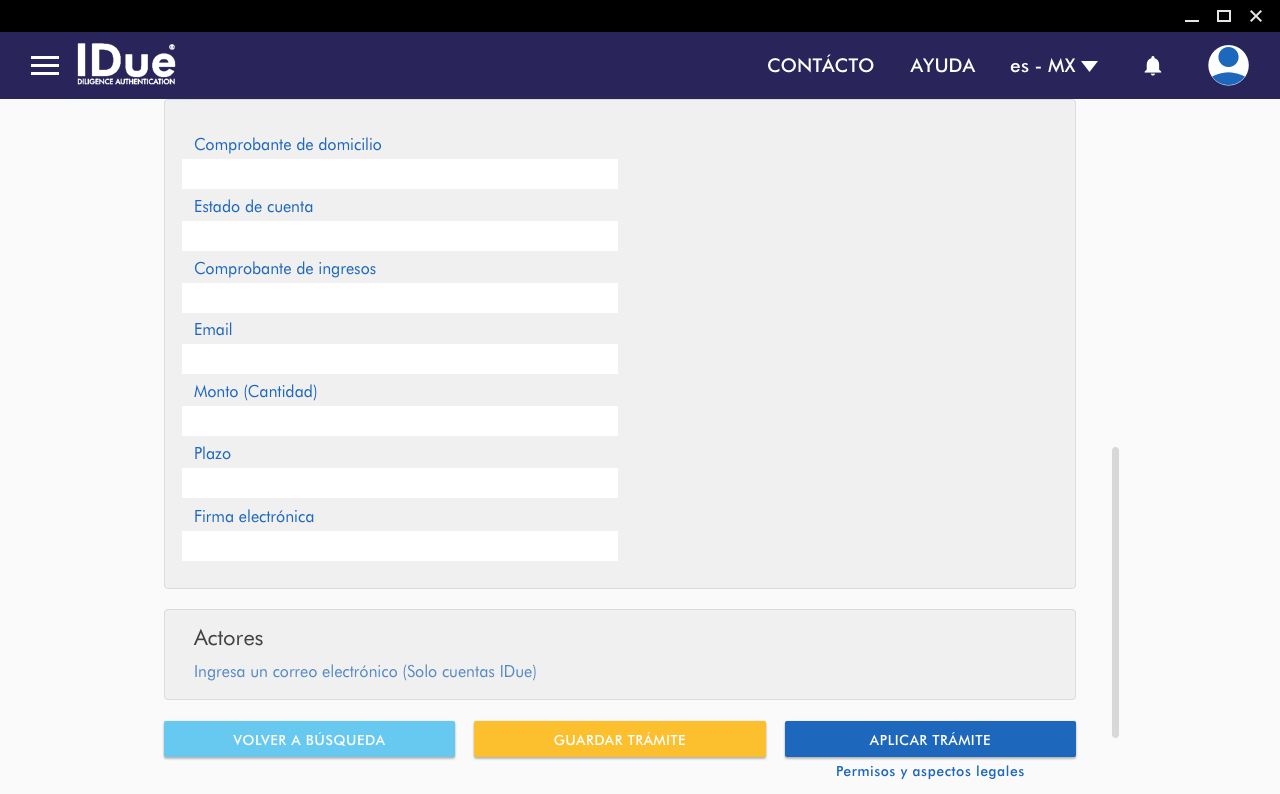The width and height of the screenshot is (1280, 794).
Task: Focus the Monto (Cantidad) input field
Action: pos(400,421)
